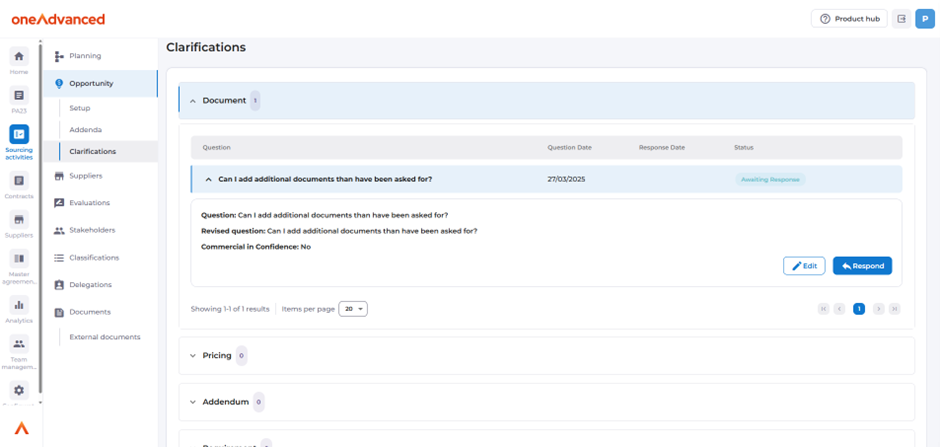The width and height of the screenshot is (940, 447).
Task: Select page 1 in pagination
Action: click(x=858, y=309)
